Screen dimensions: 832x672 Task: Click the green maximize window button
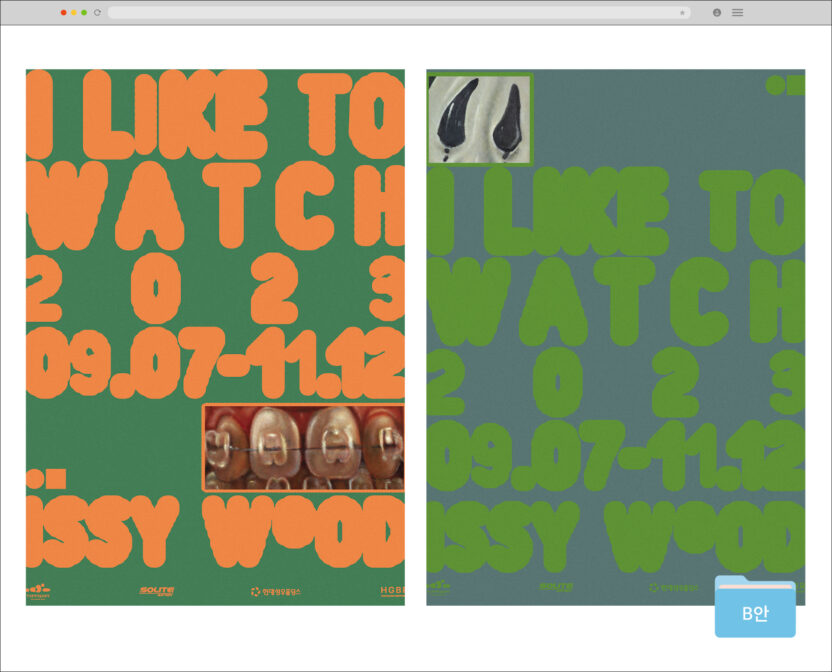pyautogui.click(x=84, y=12)
